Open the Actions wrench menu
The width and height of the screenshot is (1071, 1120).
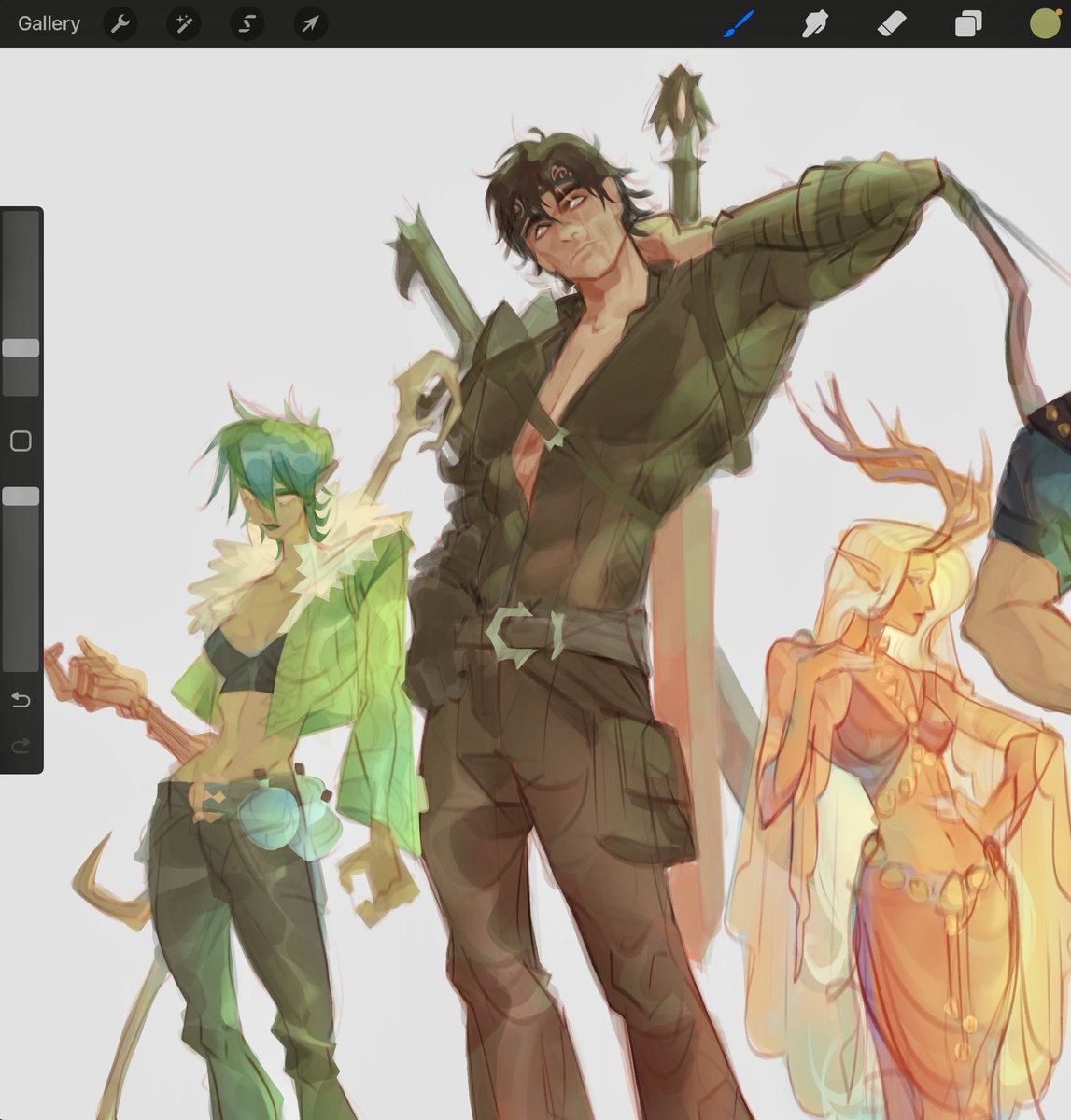pos(120,23)
